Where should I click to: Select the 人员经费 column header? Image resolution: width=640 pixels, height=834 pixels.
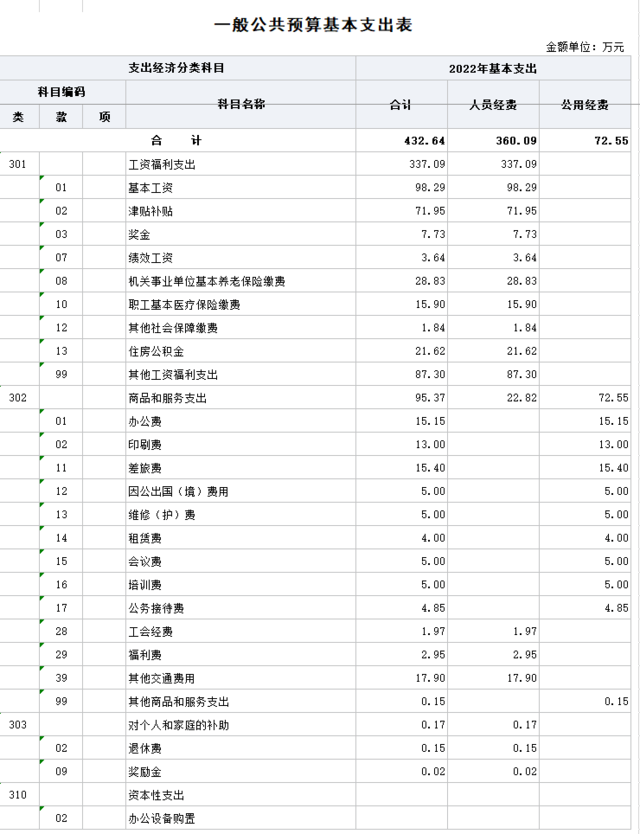pos(493,104)
